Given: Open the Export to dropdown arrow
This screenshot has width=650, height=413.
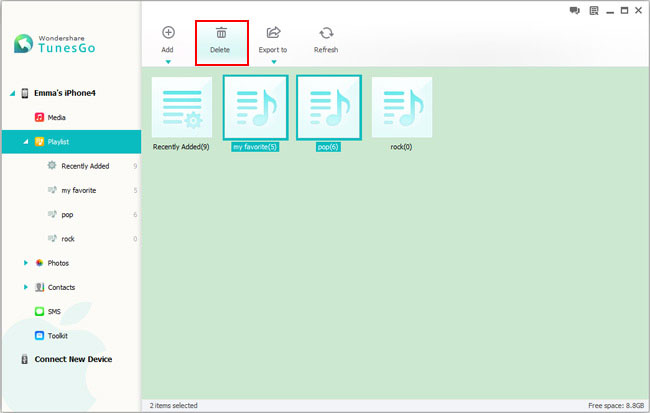Looking at the screenshot, I should tap(274, 62).
